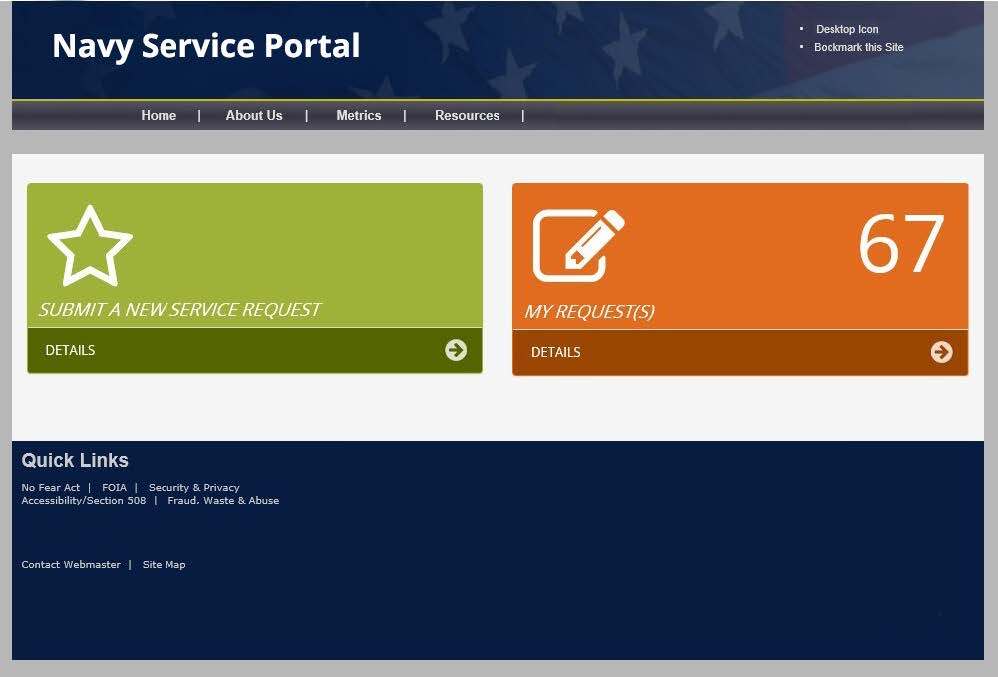The height and width of the screenshot is (677, 998).
Task: Click Submit a New Service Request title
Action: tap(180, 310)
